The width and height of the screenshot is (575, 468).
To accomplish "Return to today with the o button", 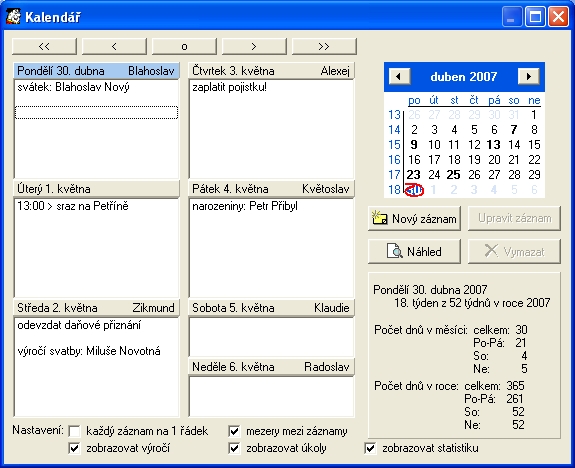I will point(184,46).
